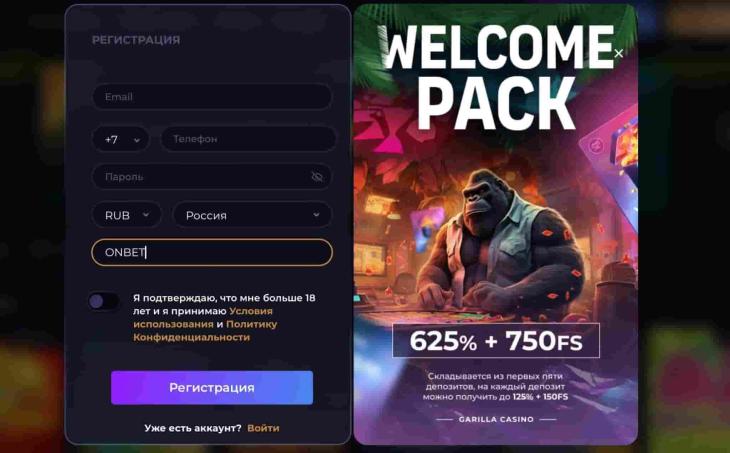Select the Пароль password field

pos(212,176)
